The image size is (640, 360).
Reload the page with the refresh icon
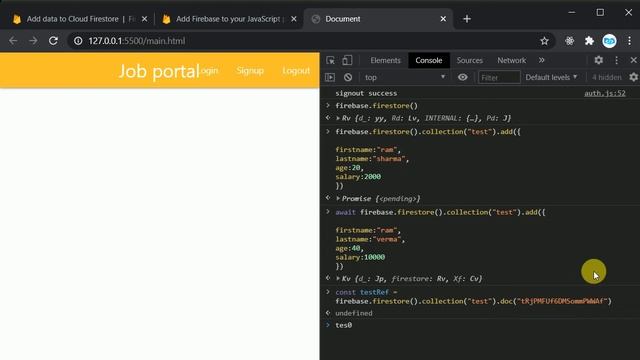[53, 41]
